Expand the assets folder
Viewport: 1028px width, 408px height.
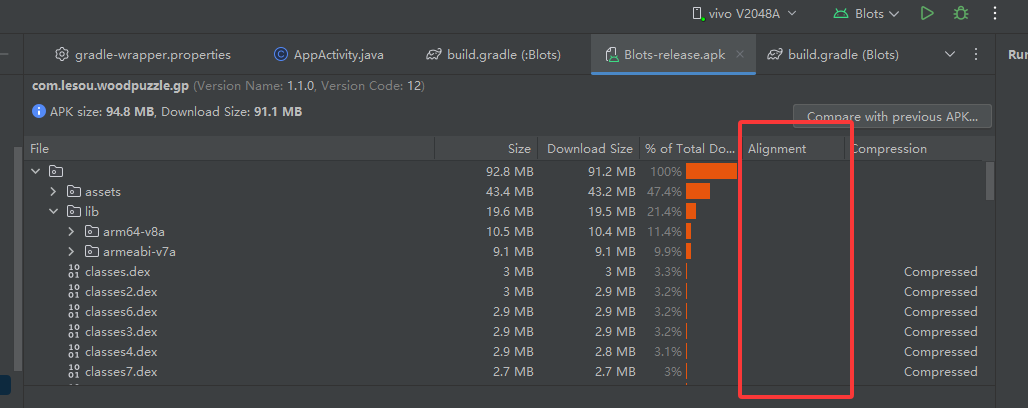point(54,191)
